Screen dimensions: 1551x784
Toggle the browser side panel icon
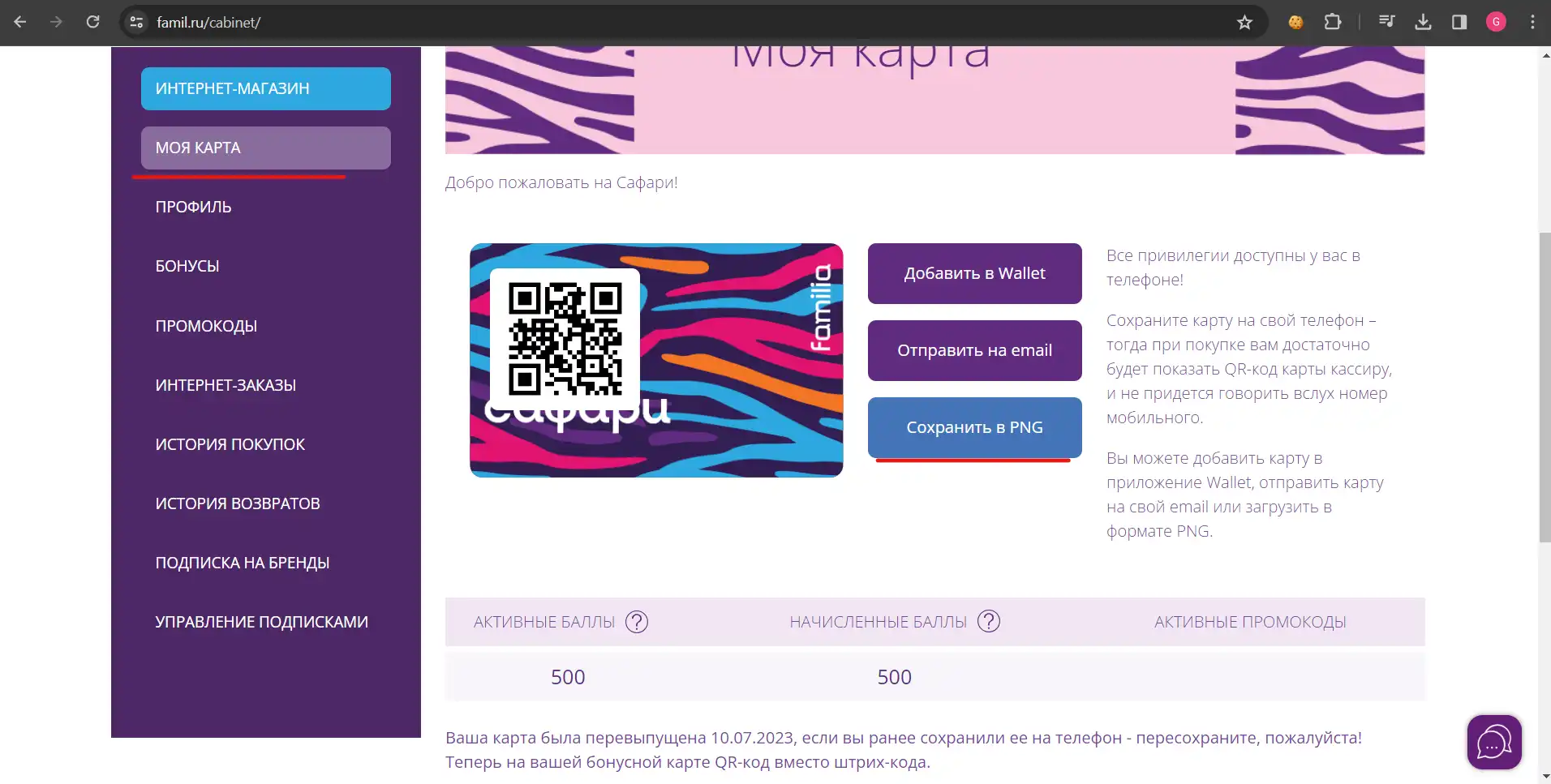click(x=1459, y=22)
